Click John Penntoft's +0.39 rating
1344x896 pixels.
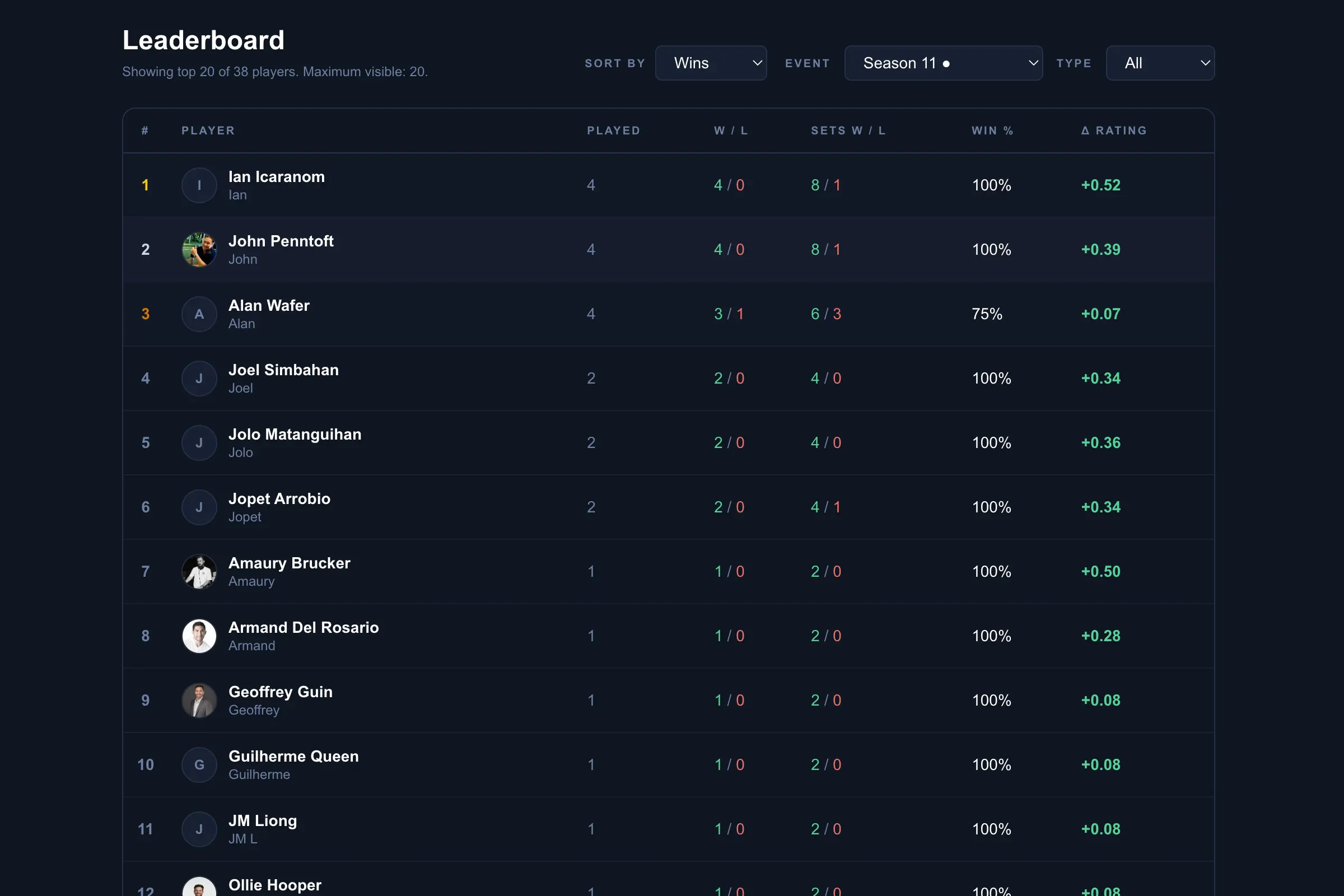(1100, 250)
